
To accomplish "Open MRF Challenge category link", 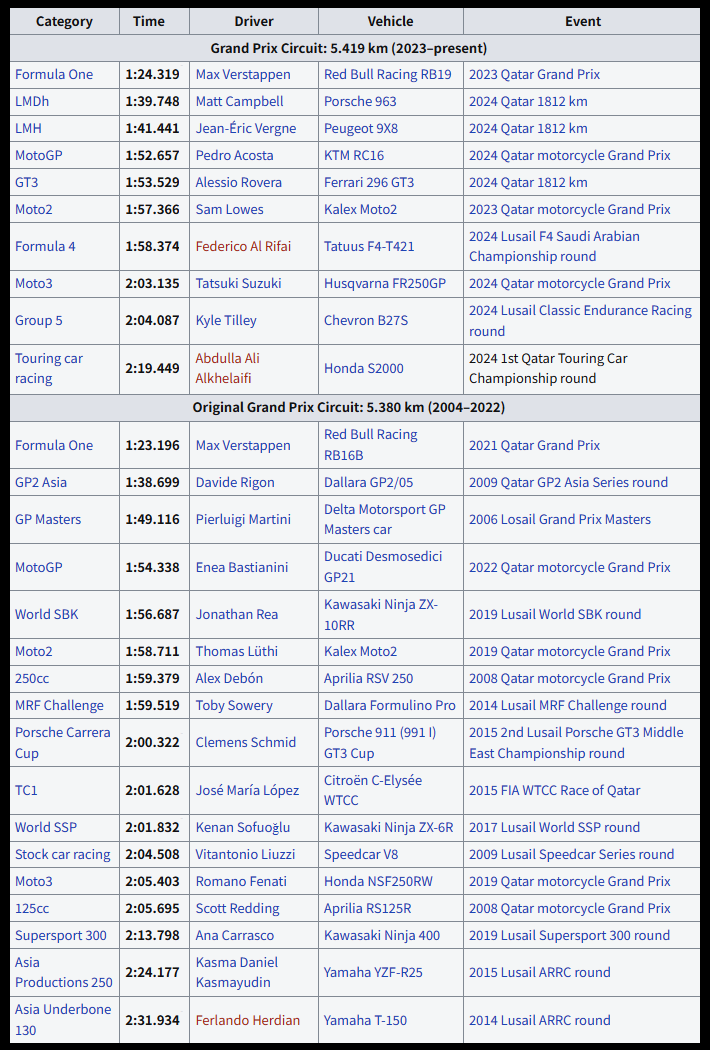I will pyautogui.click(x=60, y=705).
